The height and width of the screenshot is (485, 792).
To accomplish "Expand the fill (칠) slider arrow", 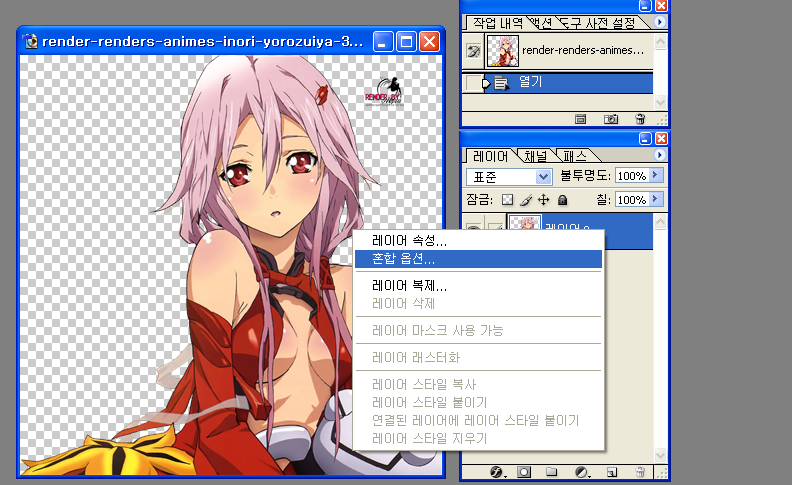I will [x=656, y=200].
